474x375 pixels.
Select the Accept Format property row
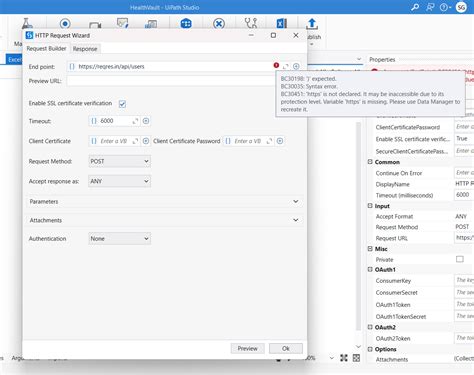point(422,217)
